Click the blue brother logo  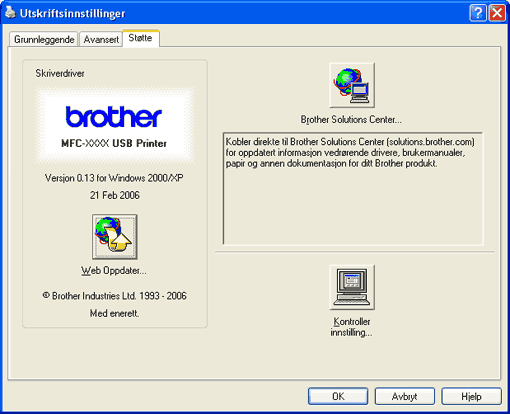click(114, 117)
